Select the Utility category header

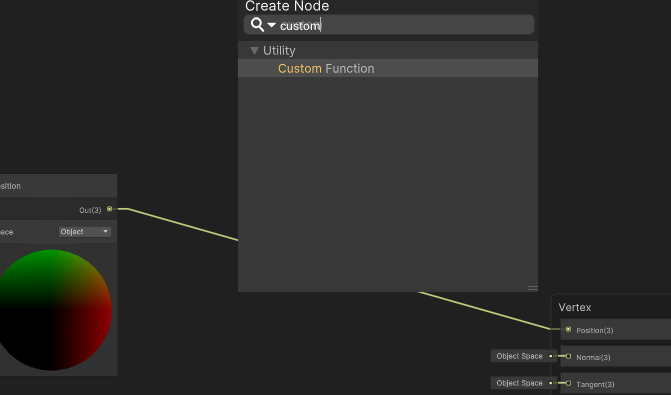coord(388,50)
